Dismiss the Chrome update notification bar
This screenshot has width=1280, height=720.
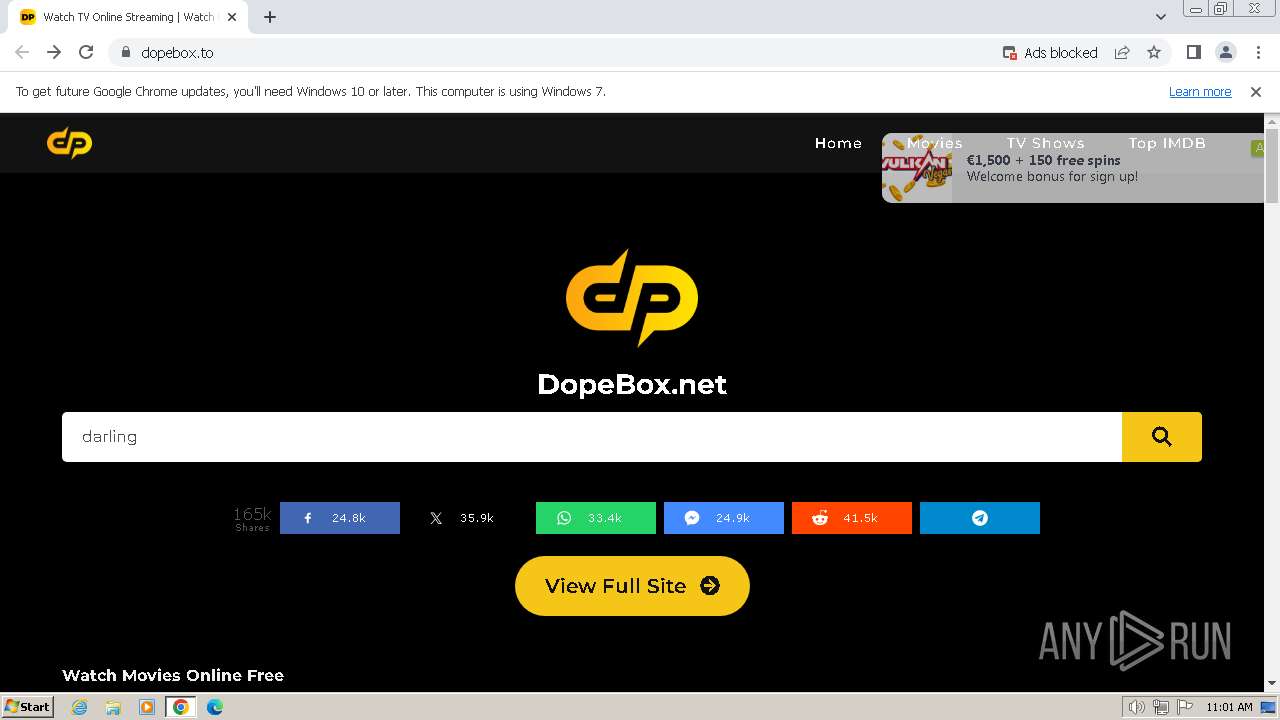pyautogui.click(x=1256, y=91)
